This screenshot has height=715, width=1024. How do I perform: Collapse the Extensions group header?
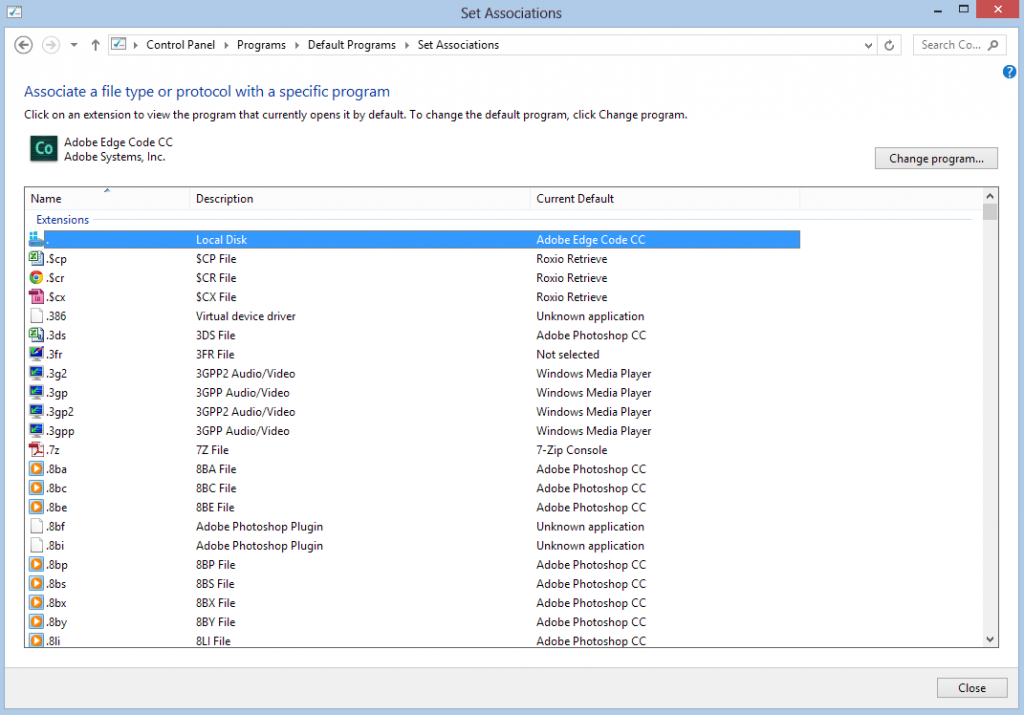(63, 220)
